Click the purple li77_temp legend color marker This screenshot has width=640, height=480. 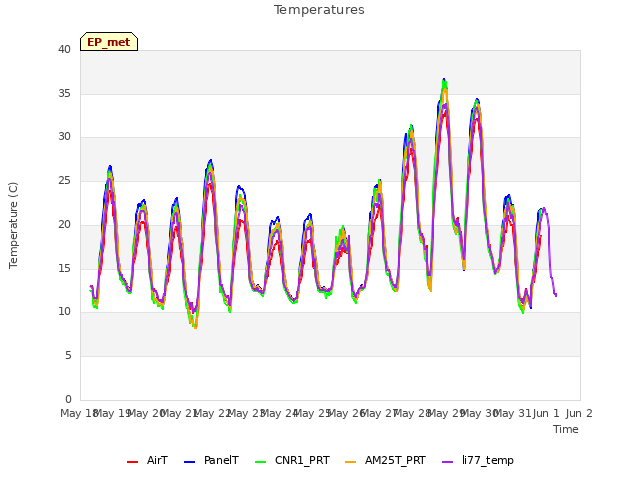pos(448,462)
